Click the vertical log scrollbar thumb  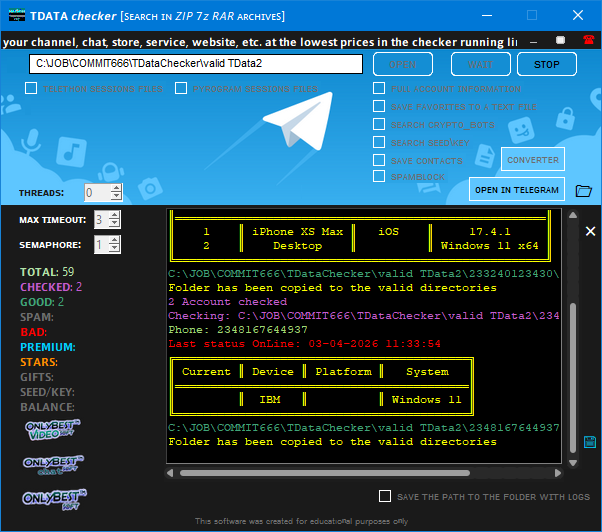click(573, 377)
